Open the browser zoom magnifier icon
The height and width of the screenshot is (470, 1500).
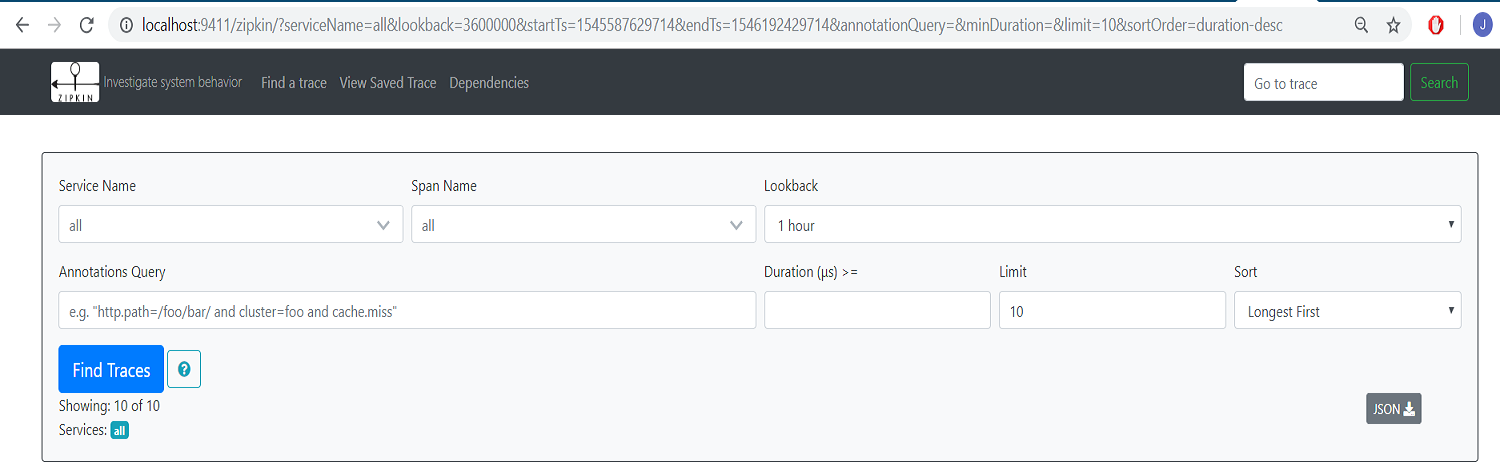(1361, 25)
